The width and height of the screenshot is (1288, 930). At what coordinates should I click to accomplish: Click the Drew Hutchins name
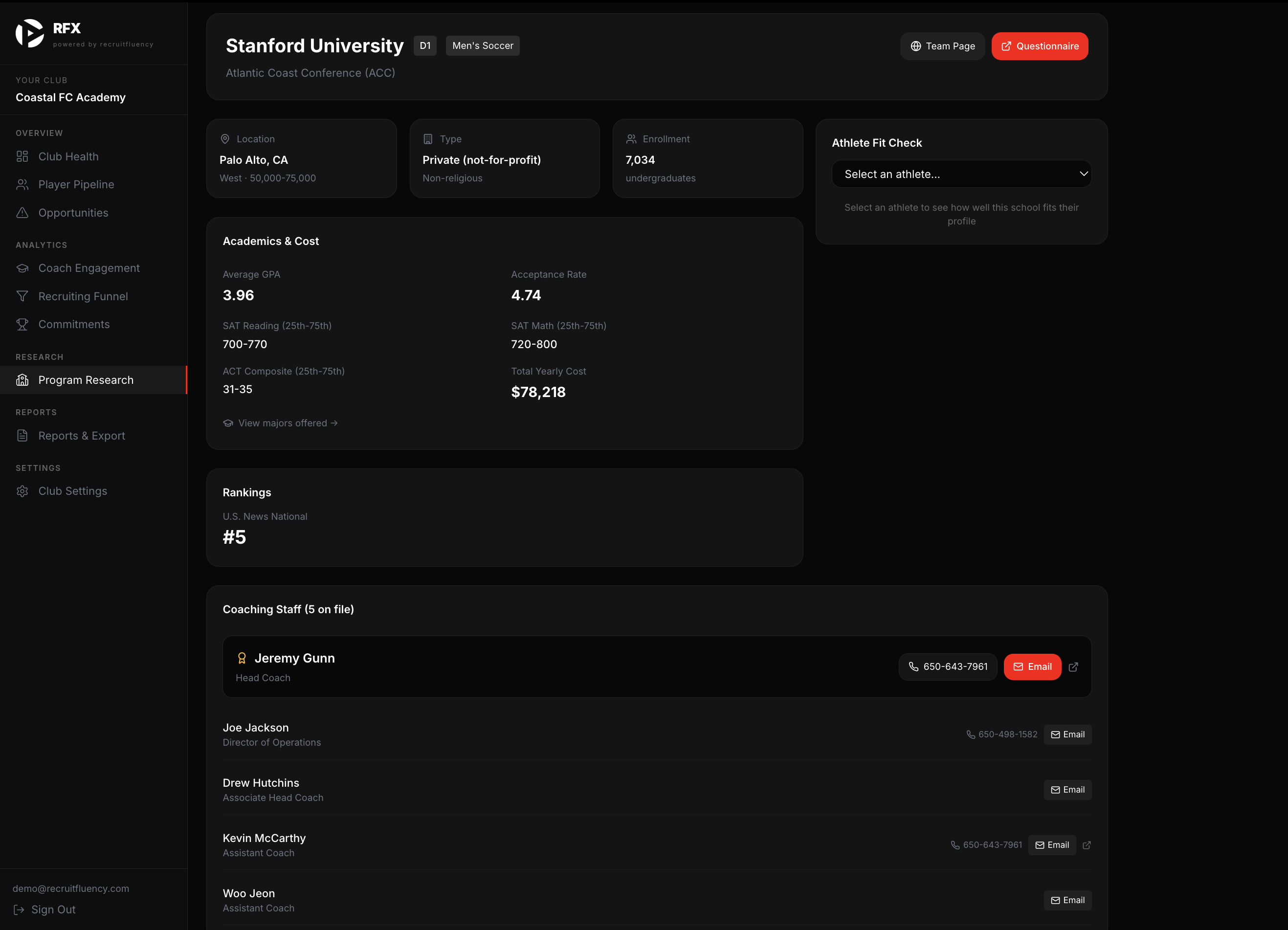click(x=261, y=783)
